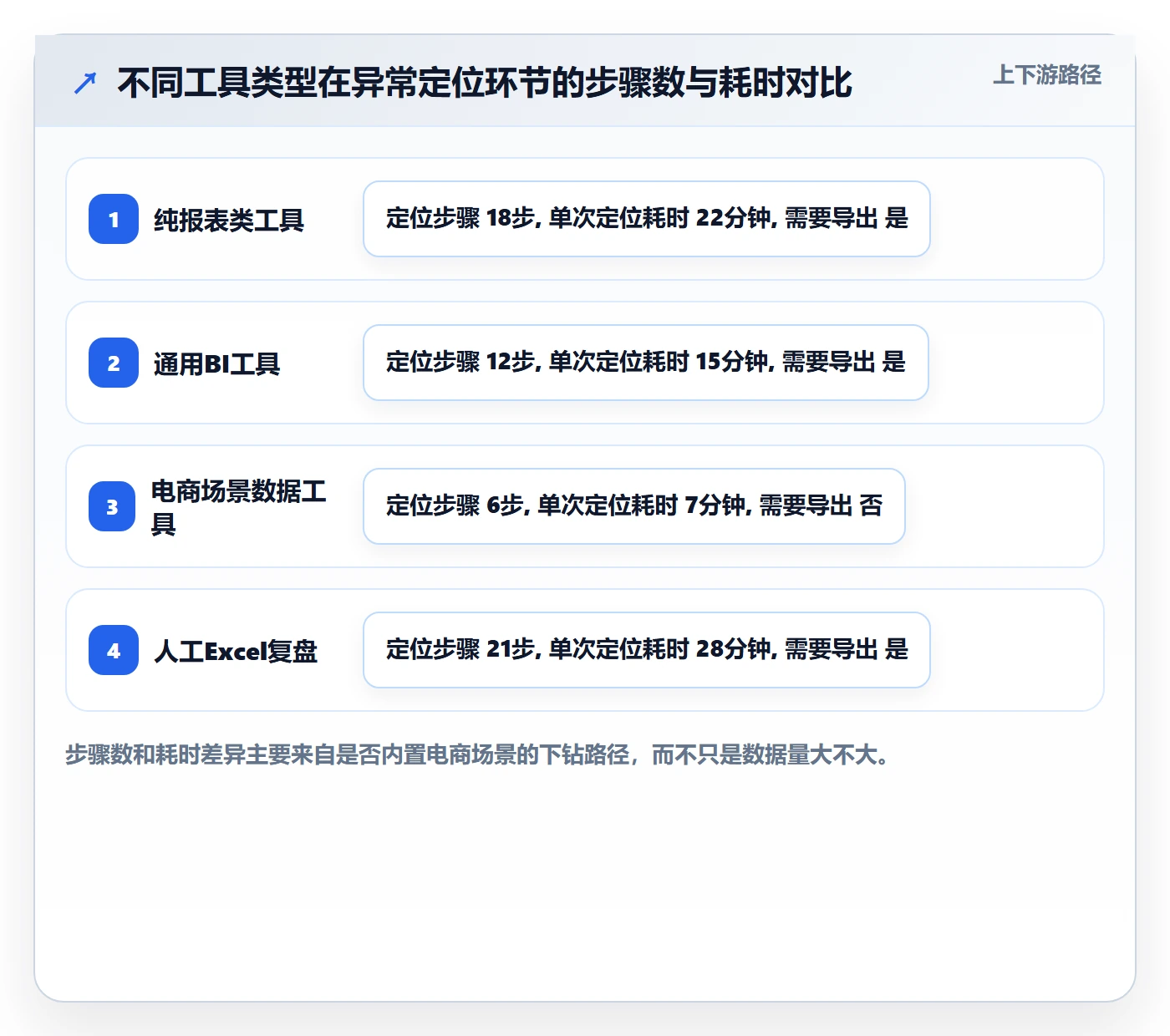This screenshot has height=1036, width=1170.
Task: Click the box reading 定位步骤 12步
Action: [646, 363]
